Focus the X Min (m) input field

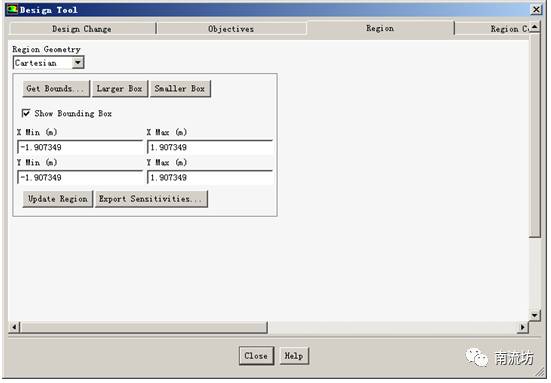[80, 147]
